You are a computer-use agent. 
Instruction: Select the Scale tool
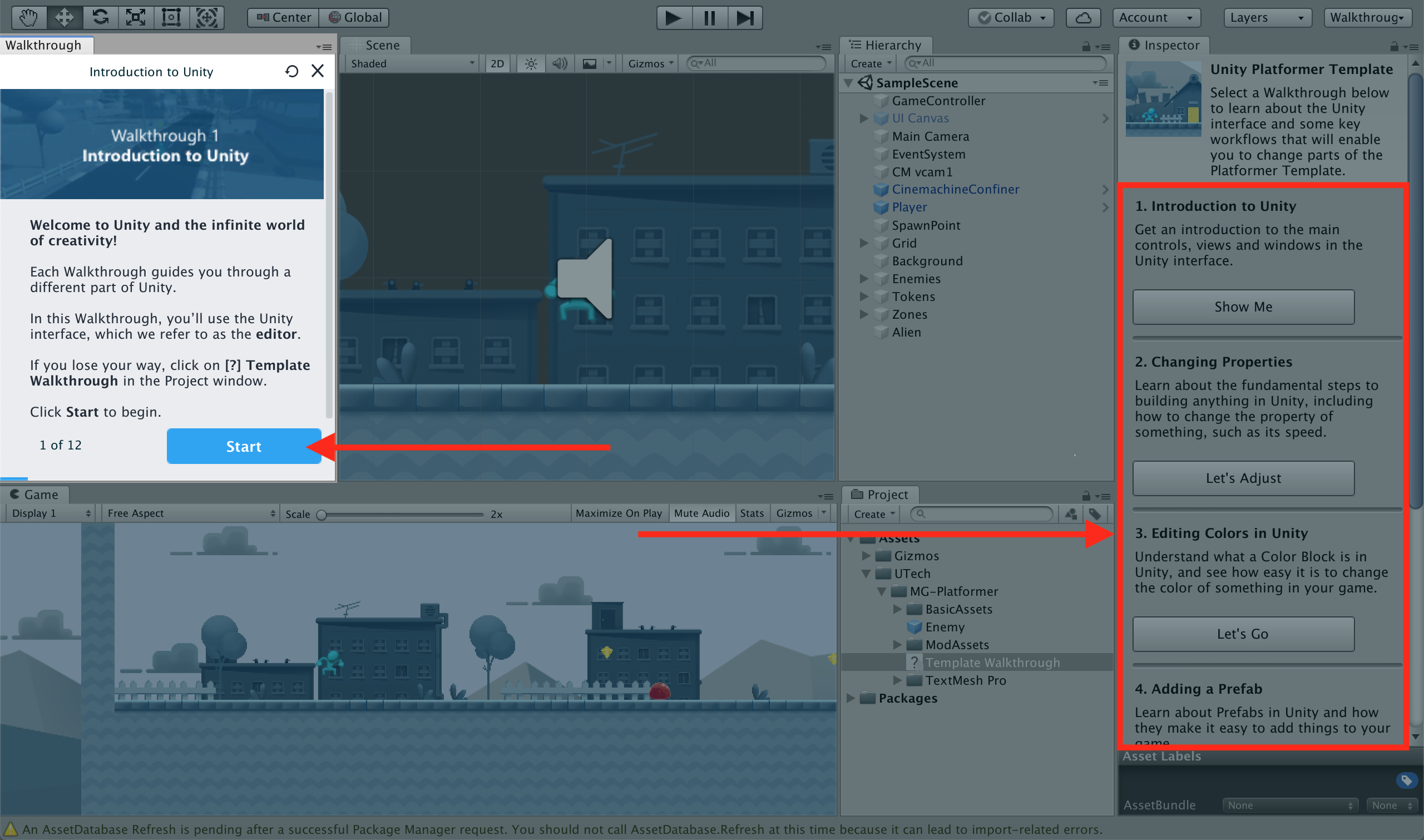pos(136,18)
